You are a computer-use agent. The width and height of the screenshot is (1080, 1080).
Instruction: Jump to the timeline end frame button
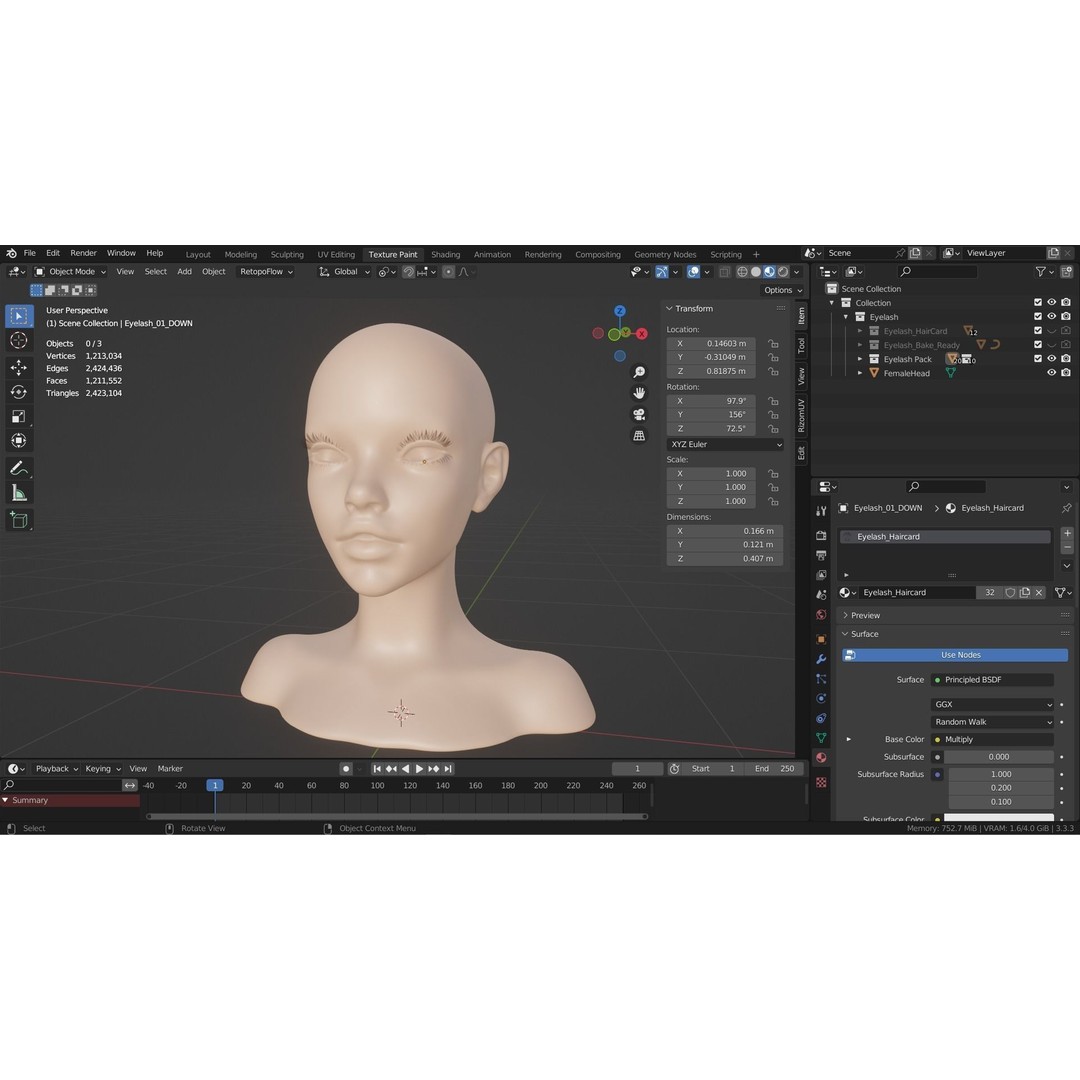448,769
